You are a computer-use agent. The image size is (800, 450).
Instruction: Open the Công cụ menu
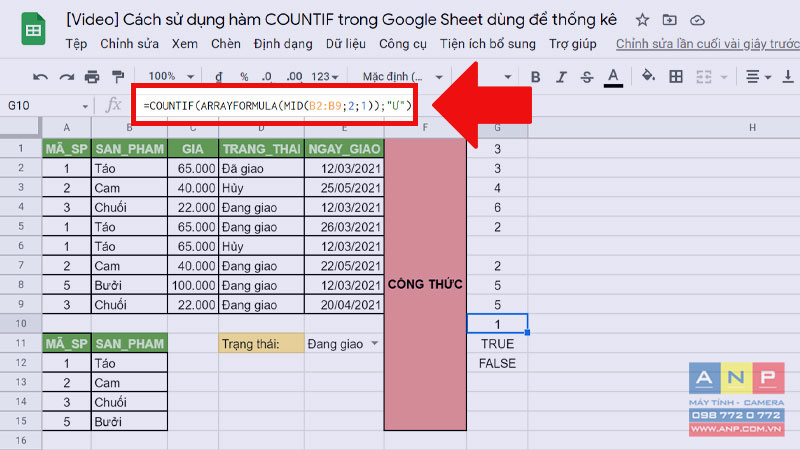point(403,44)
